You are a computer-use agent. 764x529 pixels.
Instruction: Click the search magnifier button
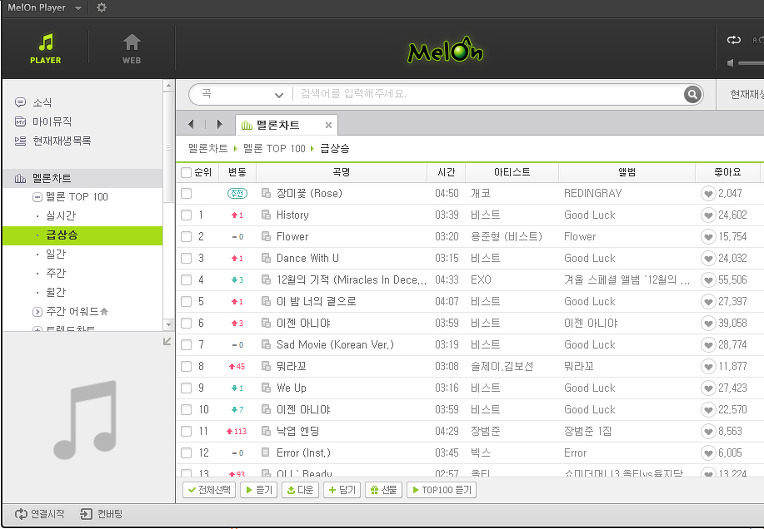coord(692,94)
